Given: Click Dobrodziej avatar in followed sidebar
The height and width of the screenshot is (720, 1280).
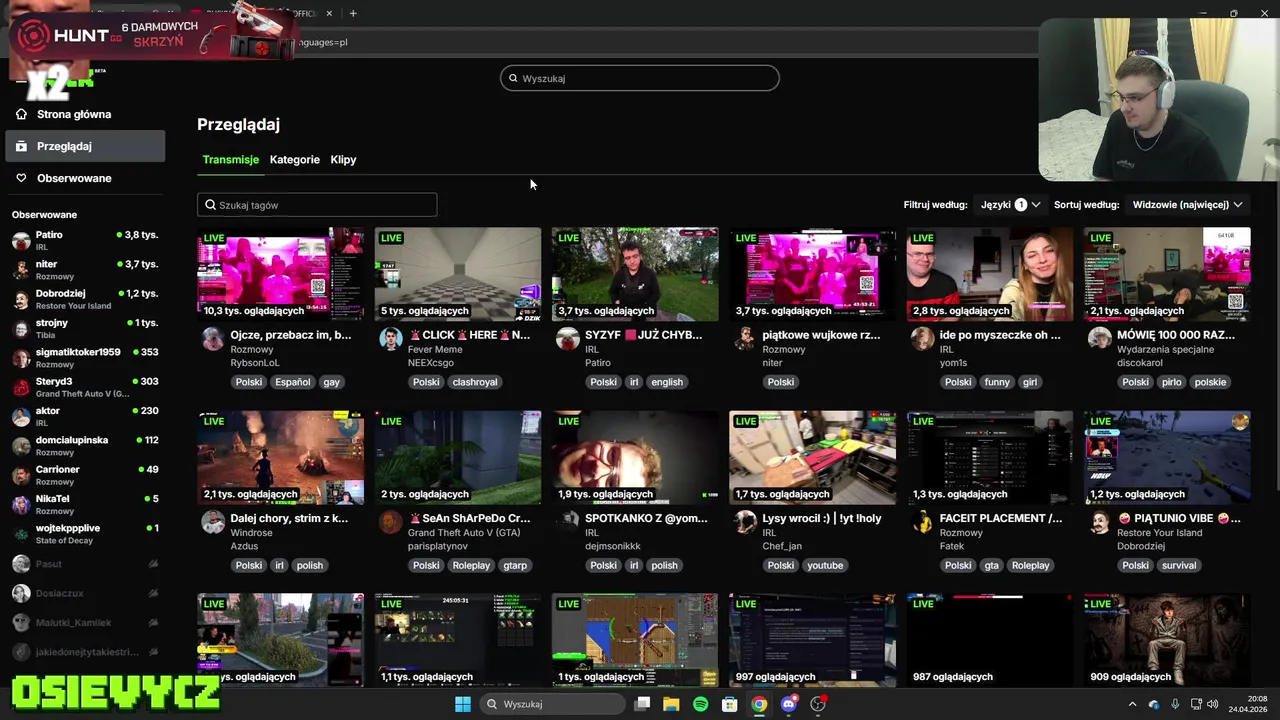Looking at the screenshot, I should click(21, 299).
